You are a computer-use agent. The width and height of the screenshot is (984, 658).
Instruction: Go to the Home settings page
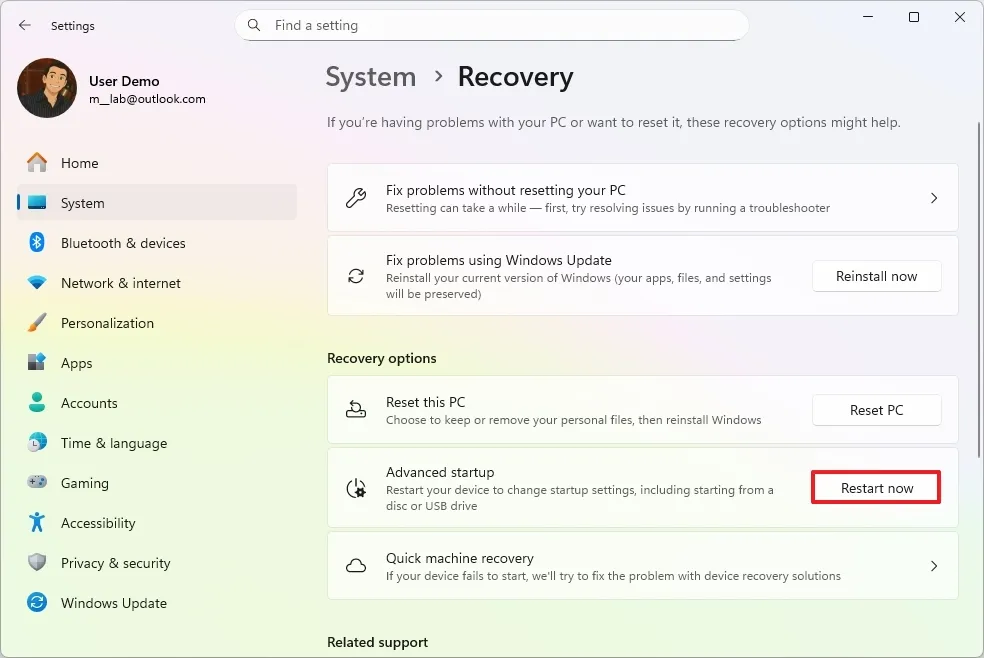pos(79,163)
